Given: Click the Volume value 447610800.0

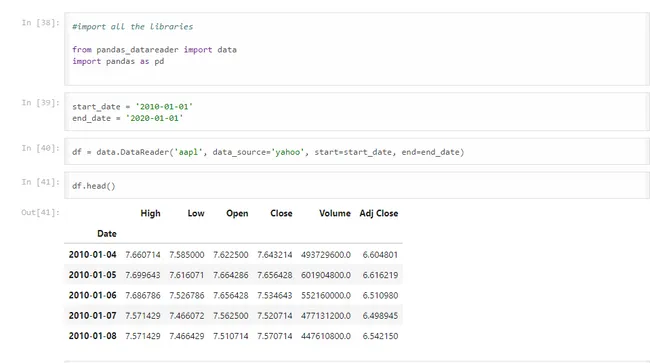Looking at the screenshot, I should click(x=326, y=336).
